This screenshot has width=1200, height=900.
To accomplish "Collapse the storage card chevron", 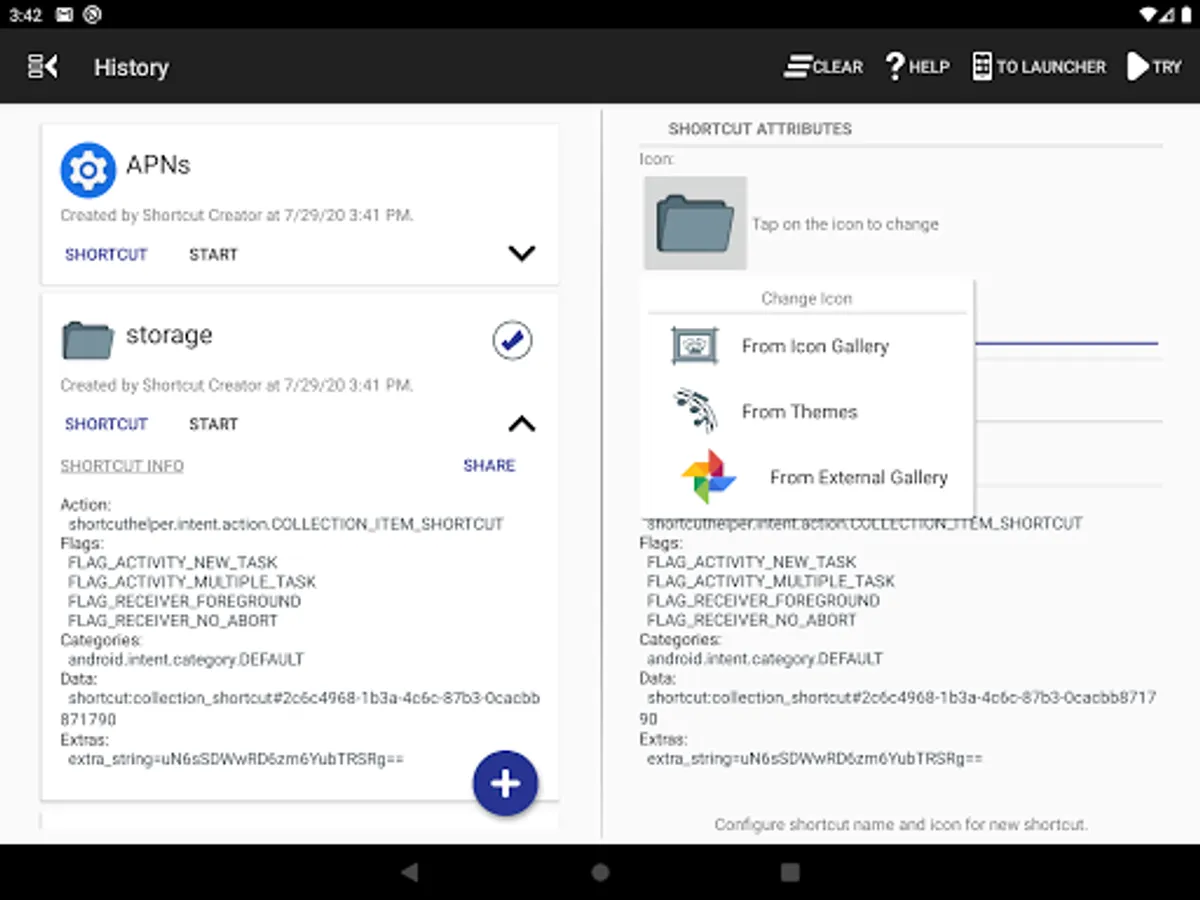I will point(522,424).
